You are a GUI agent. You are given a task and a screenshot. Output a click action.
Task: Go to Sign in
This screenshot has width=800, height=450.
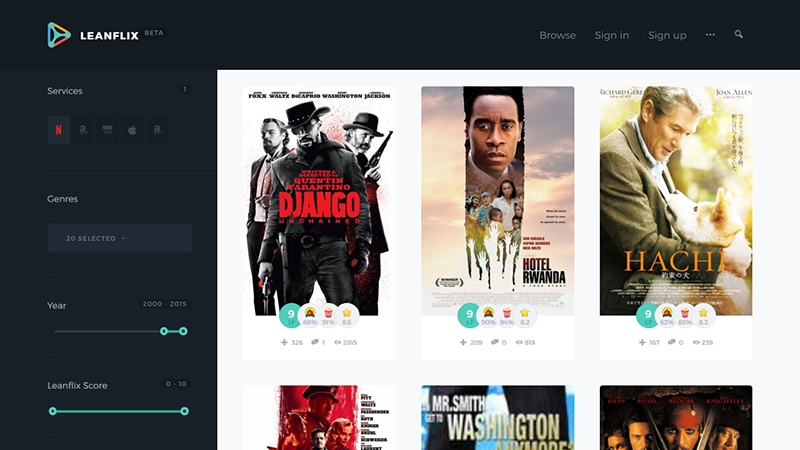point(612,35)
